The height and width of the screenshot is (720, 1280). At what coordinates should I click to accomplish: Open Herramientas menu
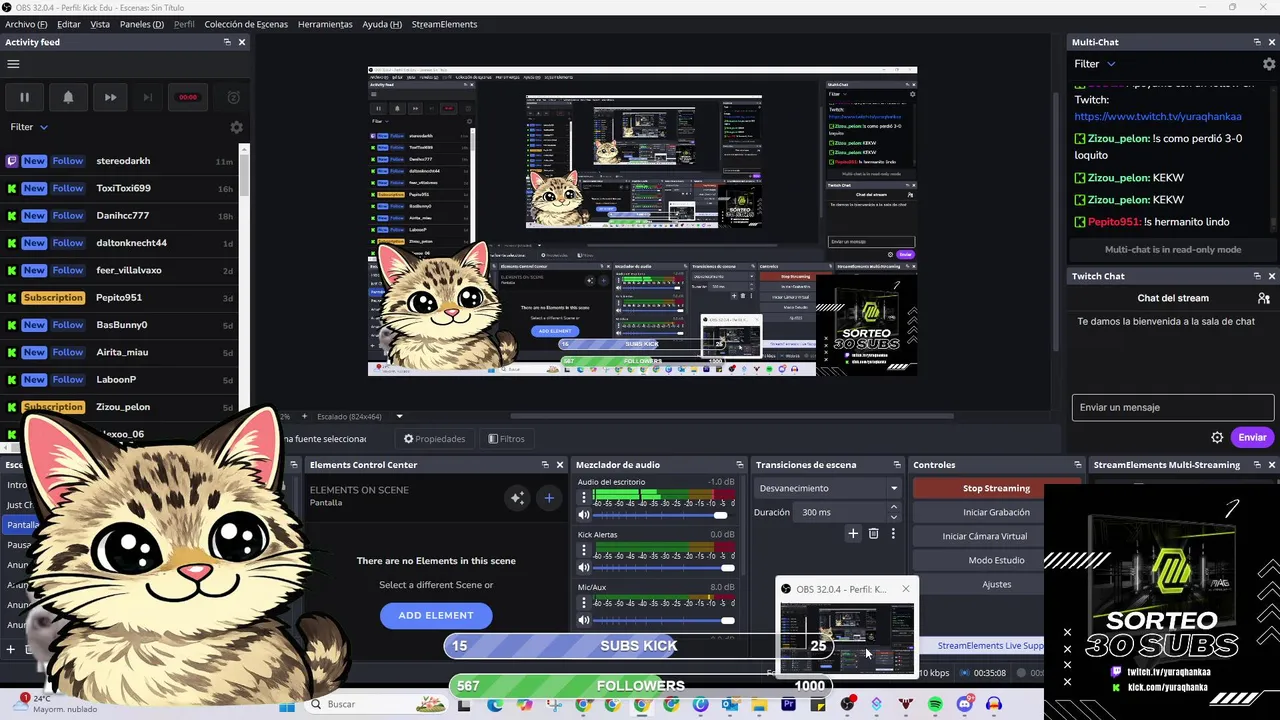325,24
